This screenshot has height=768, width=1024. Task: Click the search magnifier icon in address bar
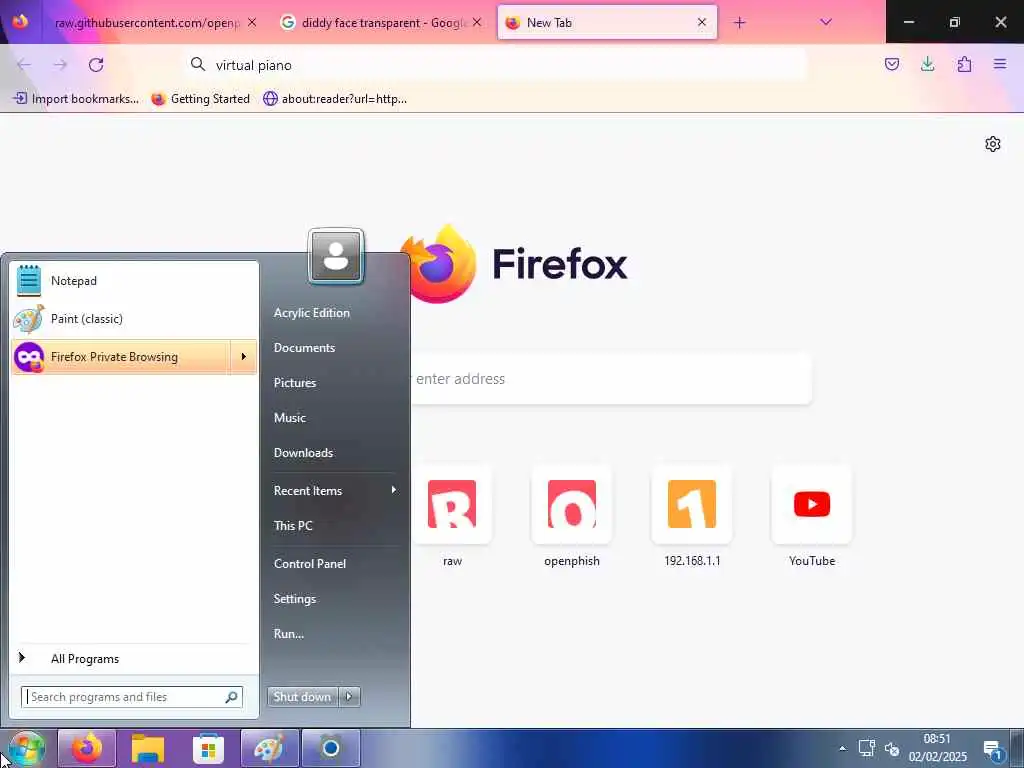click(197, 64)
